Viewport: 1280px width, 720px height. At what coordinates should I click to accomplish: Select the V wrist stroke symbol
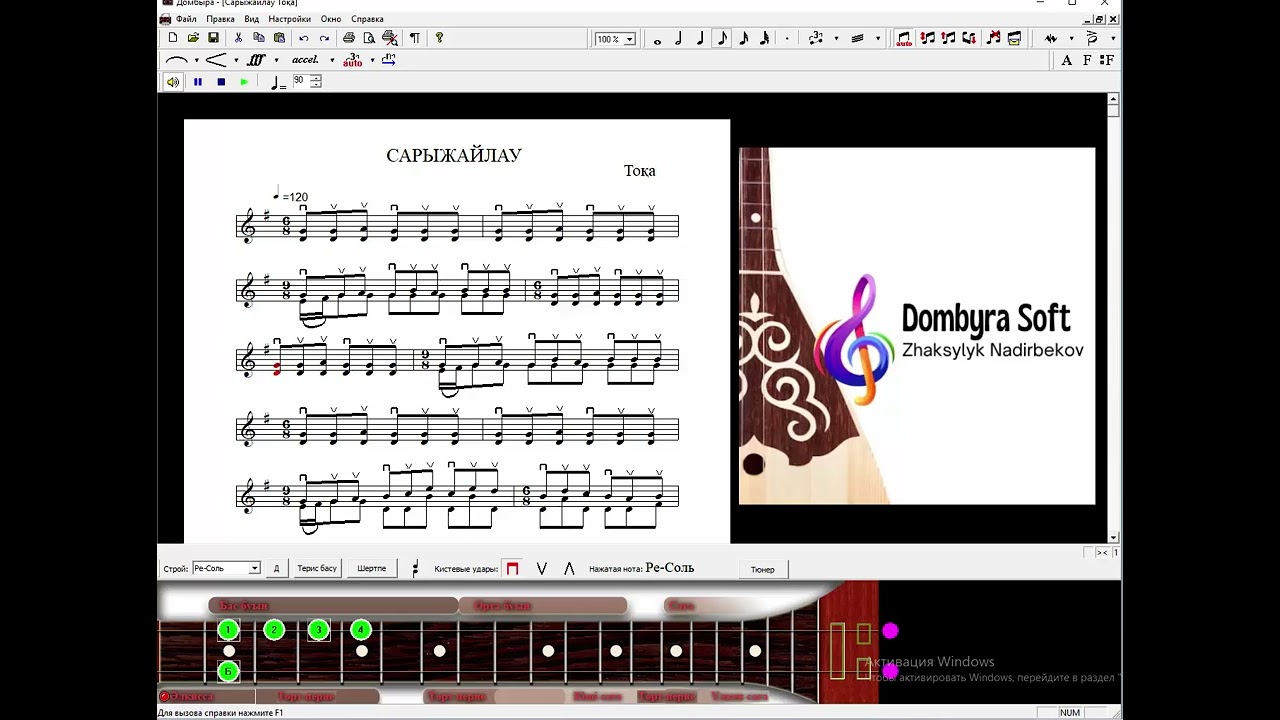(x=542, y=568)
